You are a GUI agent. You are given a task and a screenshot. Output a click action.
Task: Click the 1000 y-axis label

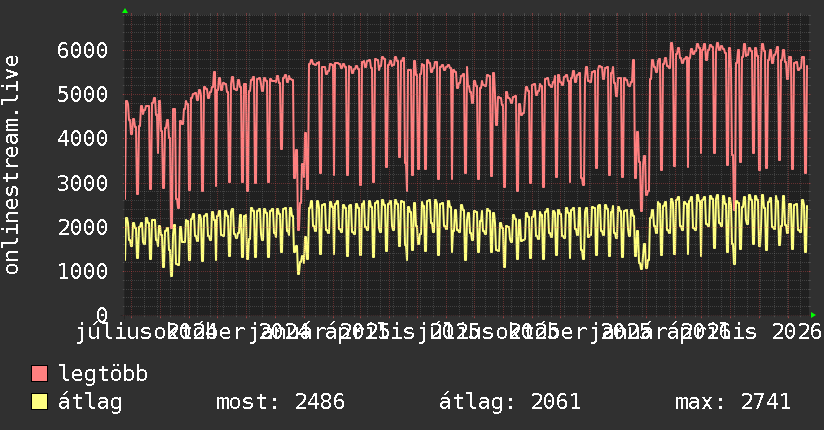[83, 271]
